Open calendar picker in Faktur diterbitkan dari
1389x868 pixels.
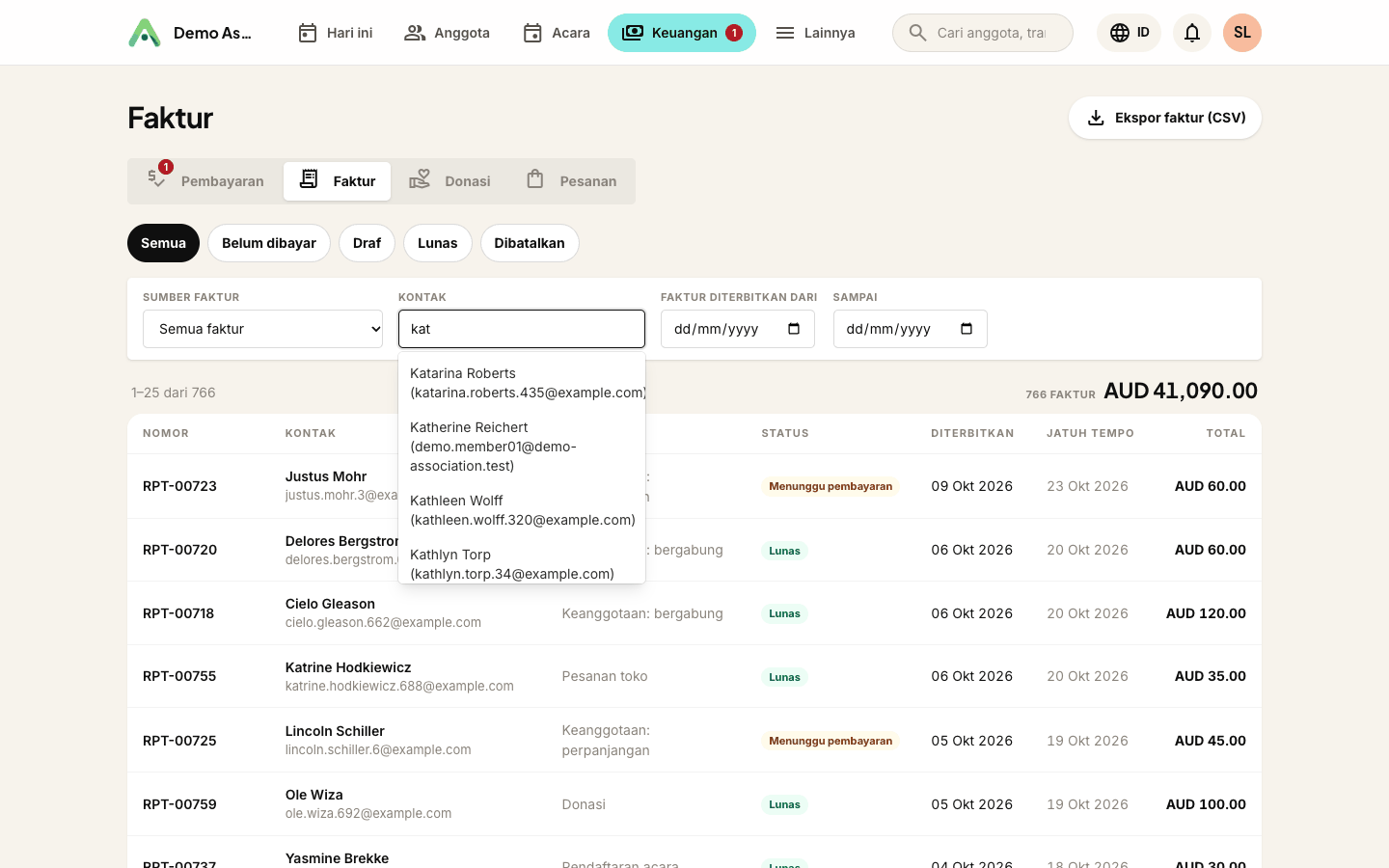click(794, 329)
